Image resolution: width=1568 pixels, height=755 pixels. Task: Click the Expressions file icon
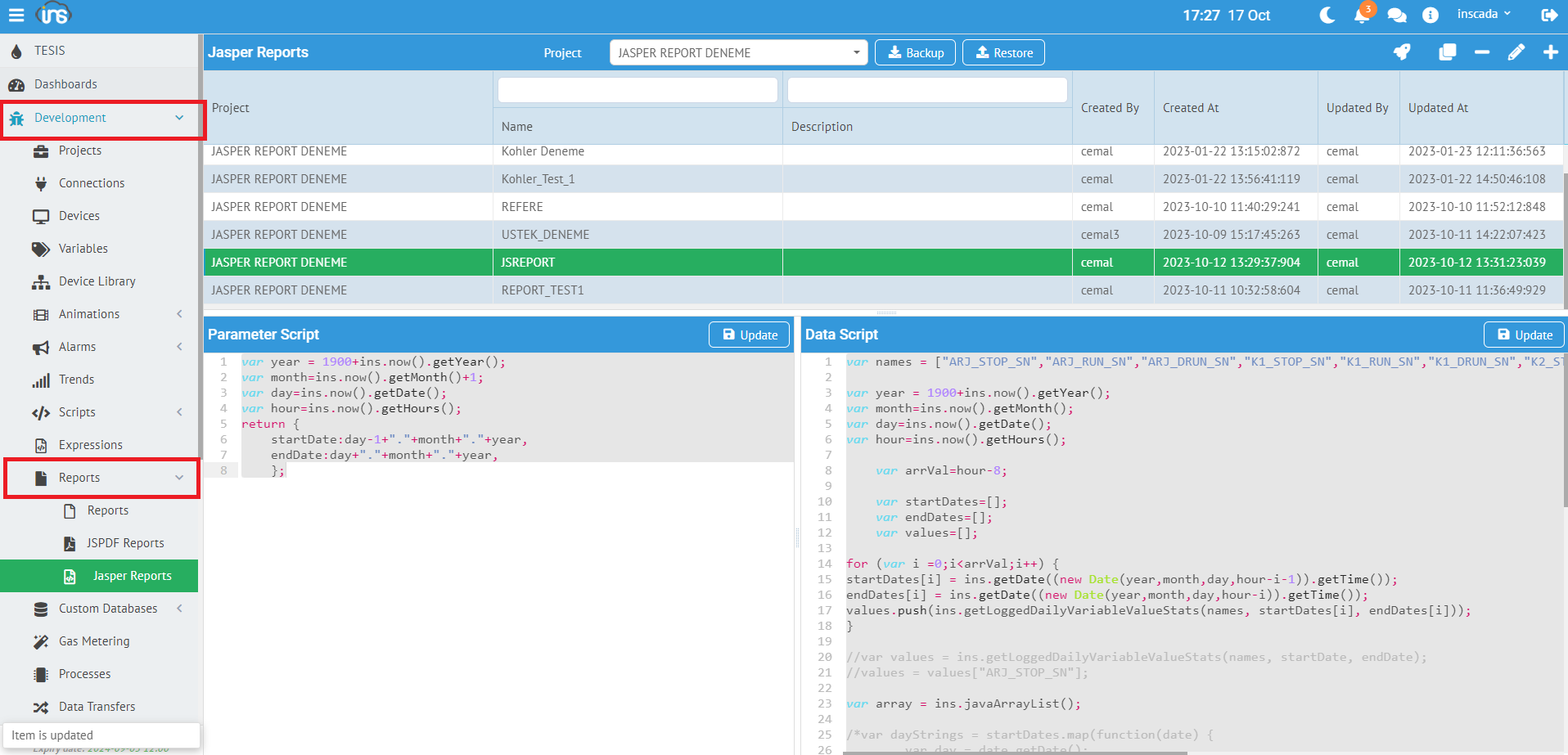click(x=41, y=445)
